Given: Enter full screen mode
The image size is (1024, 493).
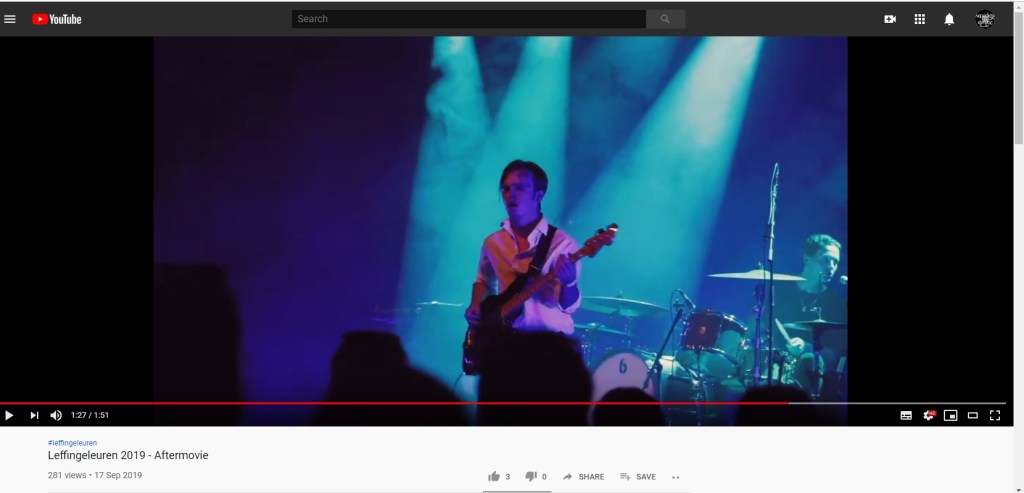Looking at the screenshot, I should coord(995,415).
